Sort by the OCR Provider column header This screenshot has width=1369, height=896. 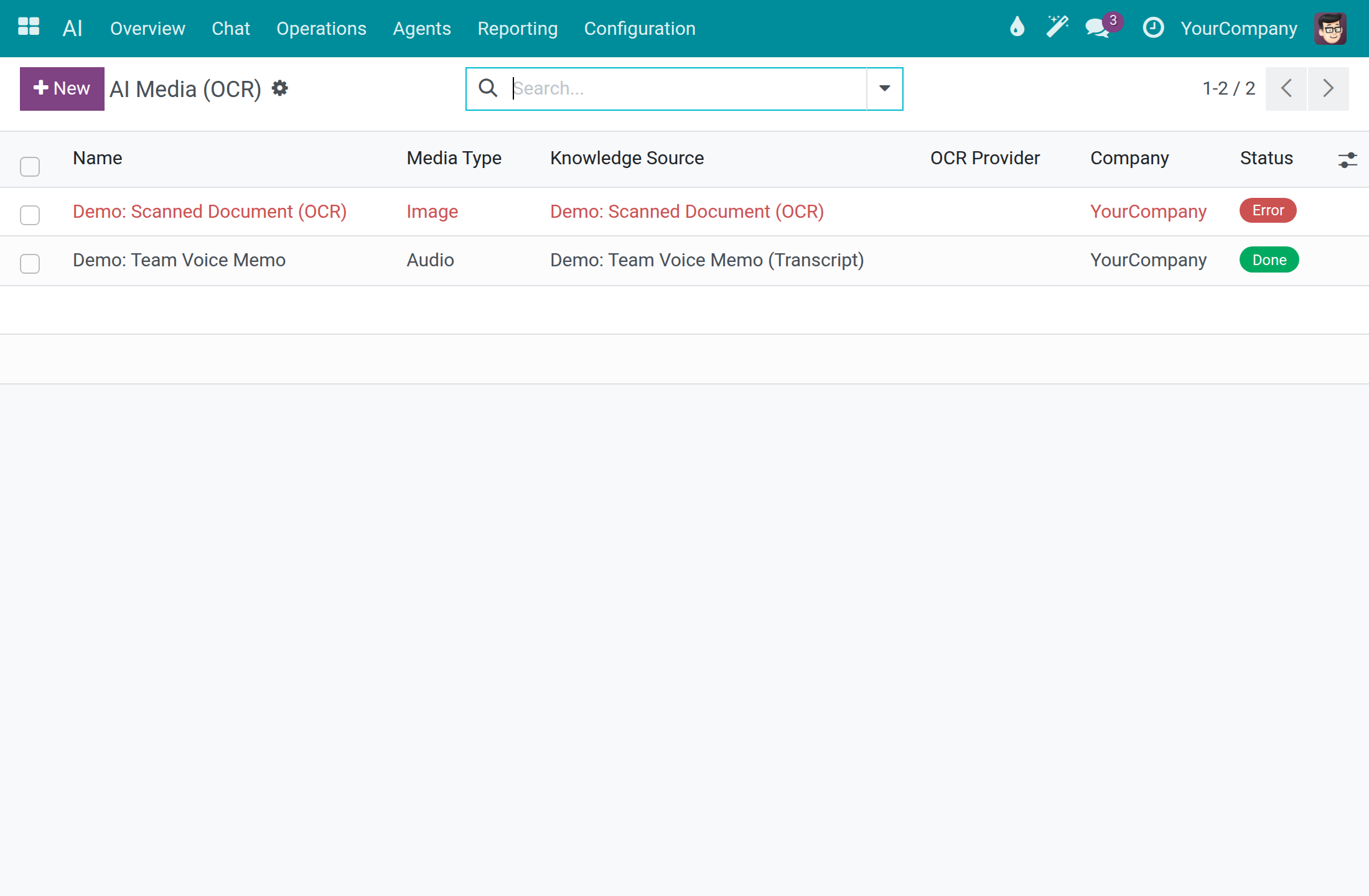(984, 158)
